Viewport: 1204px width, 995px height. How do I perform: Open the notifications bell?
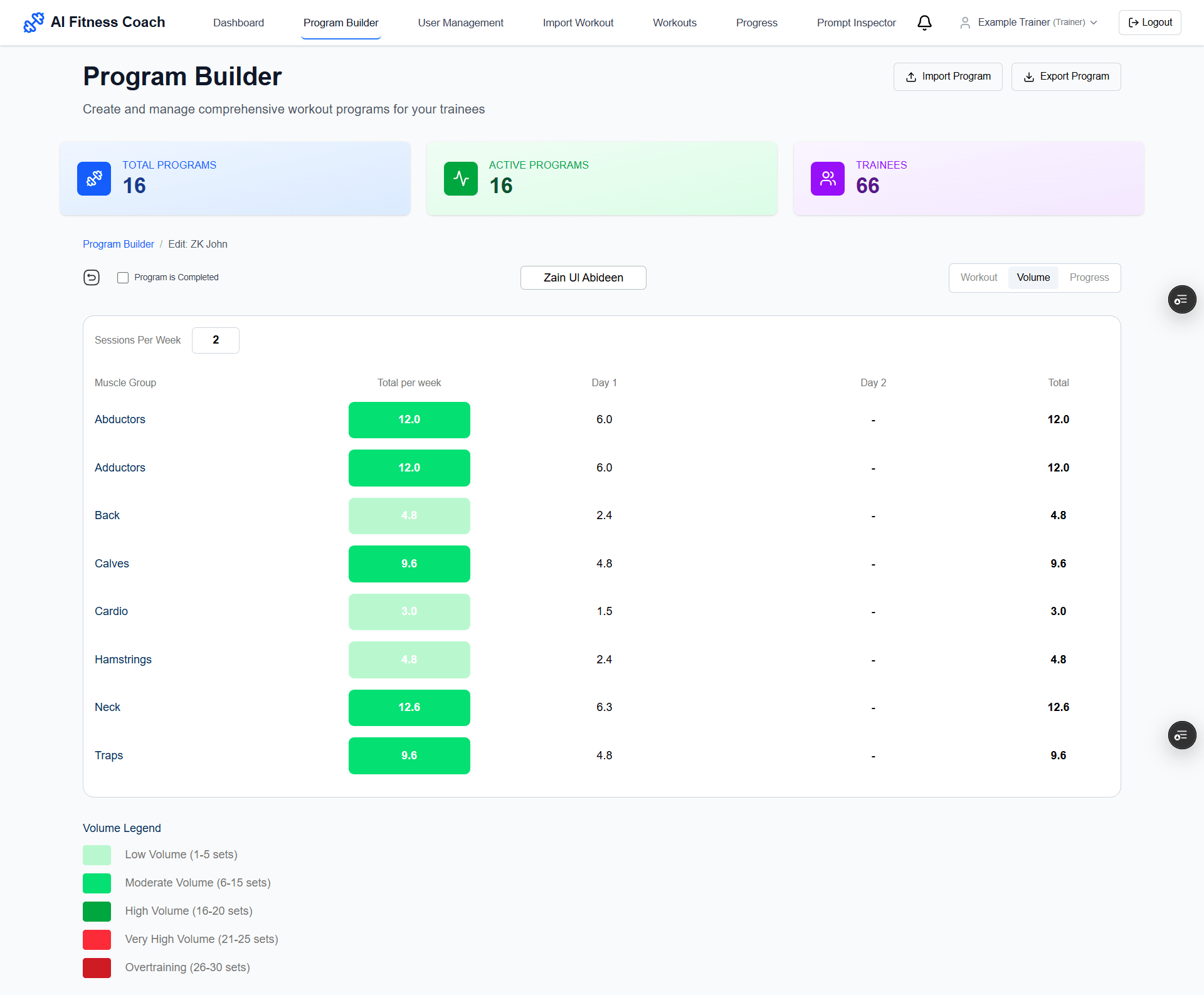(924, 23)
